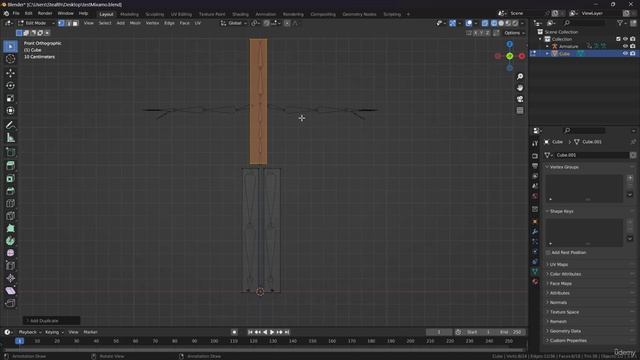Image resolution: width=640 pixels, height=360 pixels.
Task: Expand the UV Maps panel
Action: (x=558, y=264)
